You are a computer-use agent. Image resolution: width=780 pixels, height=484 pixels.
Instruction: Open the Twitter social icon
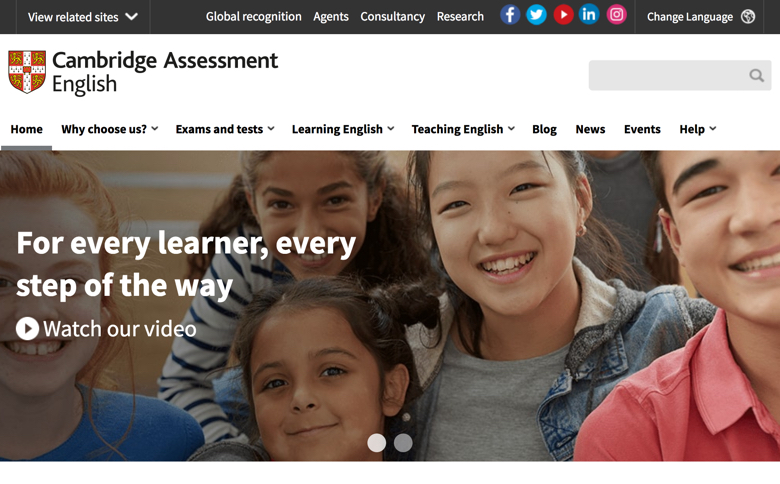tap(536, 15)
